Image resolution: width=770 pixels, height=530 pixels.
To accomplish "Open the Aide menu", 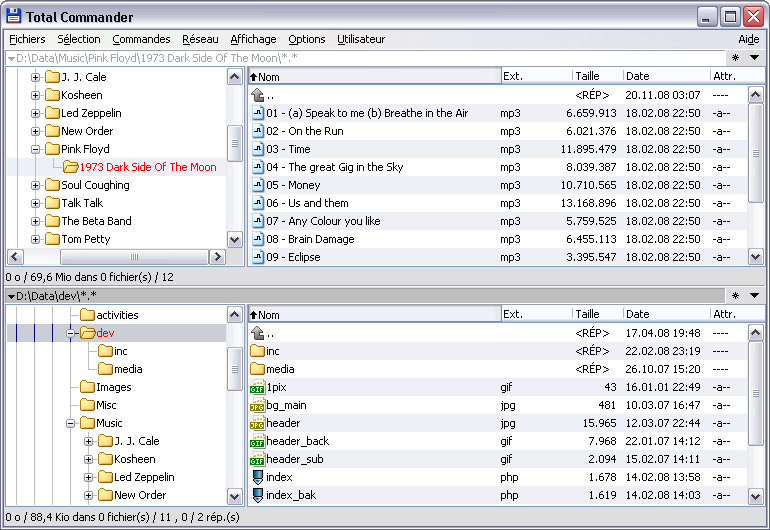I will tap(749, 39).
